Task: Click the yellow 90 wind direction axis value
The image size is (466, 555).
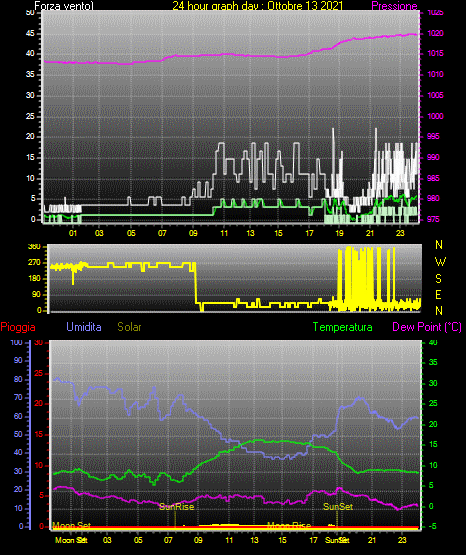Action: coord(37,294)
